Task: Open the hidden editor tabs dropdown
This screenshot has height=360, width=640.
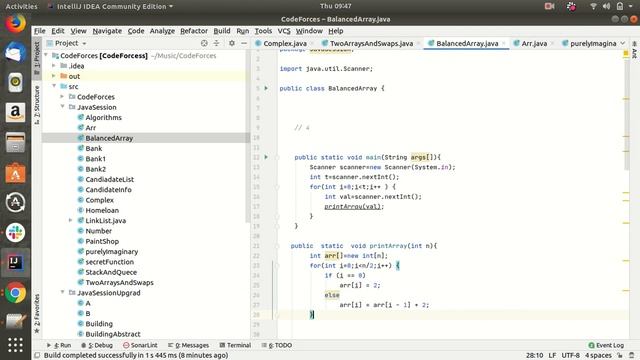Action: 623,43
